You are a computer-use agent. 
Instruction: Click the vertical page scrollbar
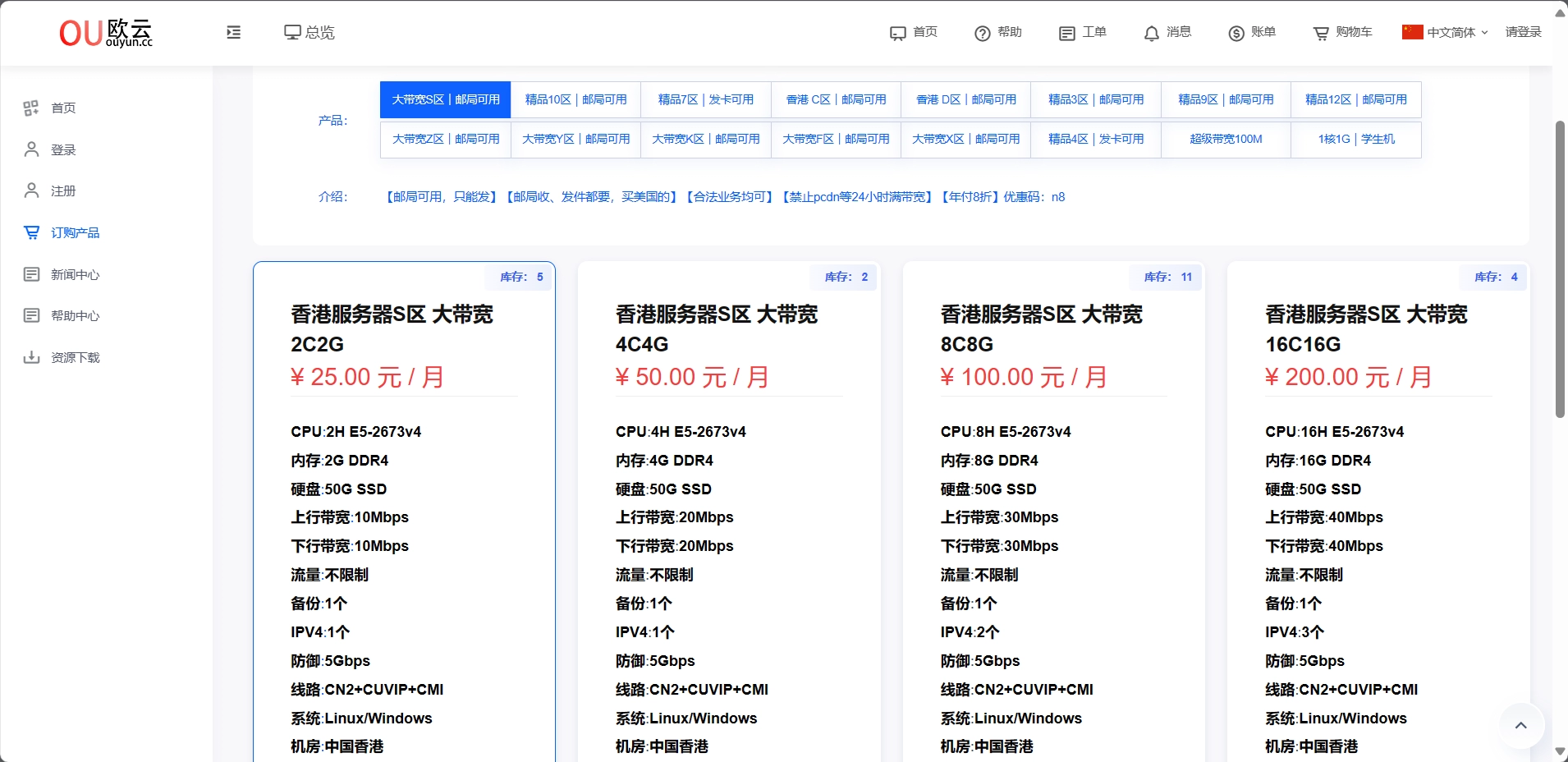click(1560, 269)
